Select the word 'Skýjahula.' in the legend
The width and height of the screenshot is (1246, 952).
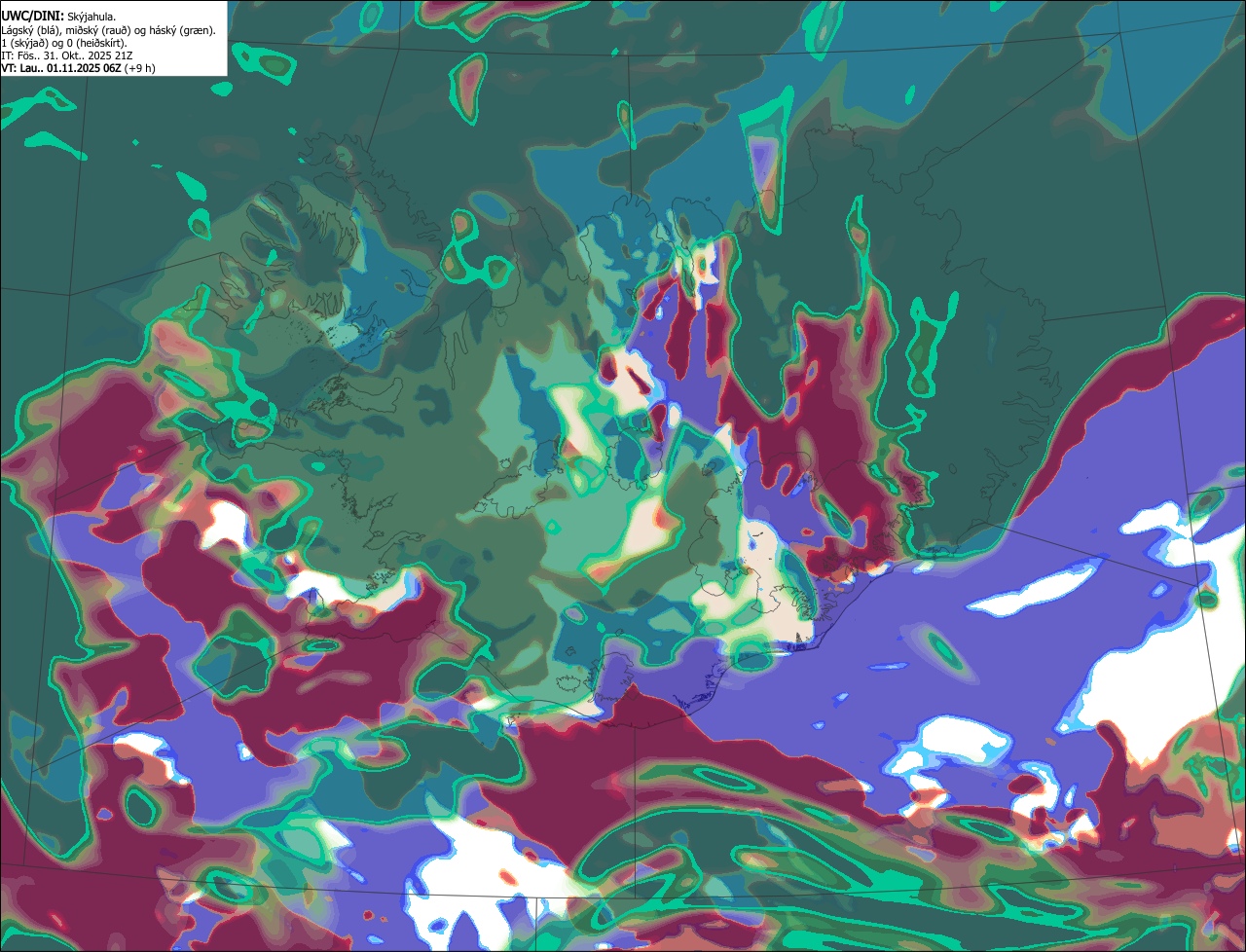92,17
